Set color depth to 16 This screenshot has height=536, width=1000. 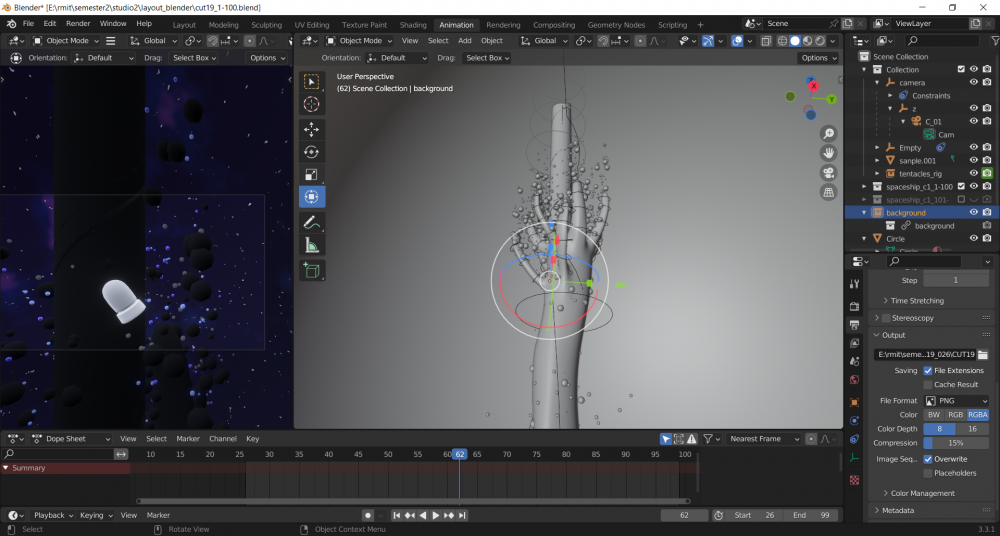pos(973,429)
